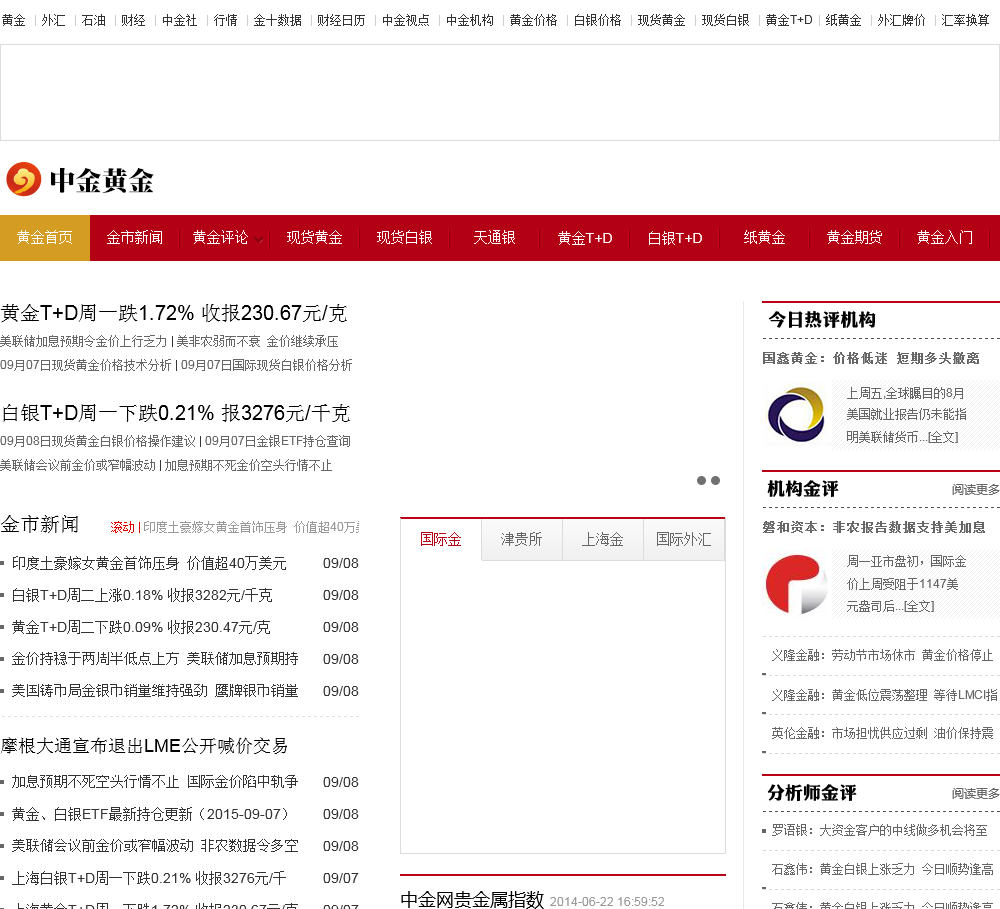The height and width of the screenshot is (909, 1000).
Task: Open the 磐和资本 red logo thumbnail
Action: point(795,584)
